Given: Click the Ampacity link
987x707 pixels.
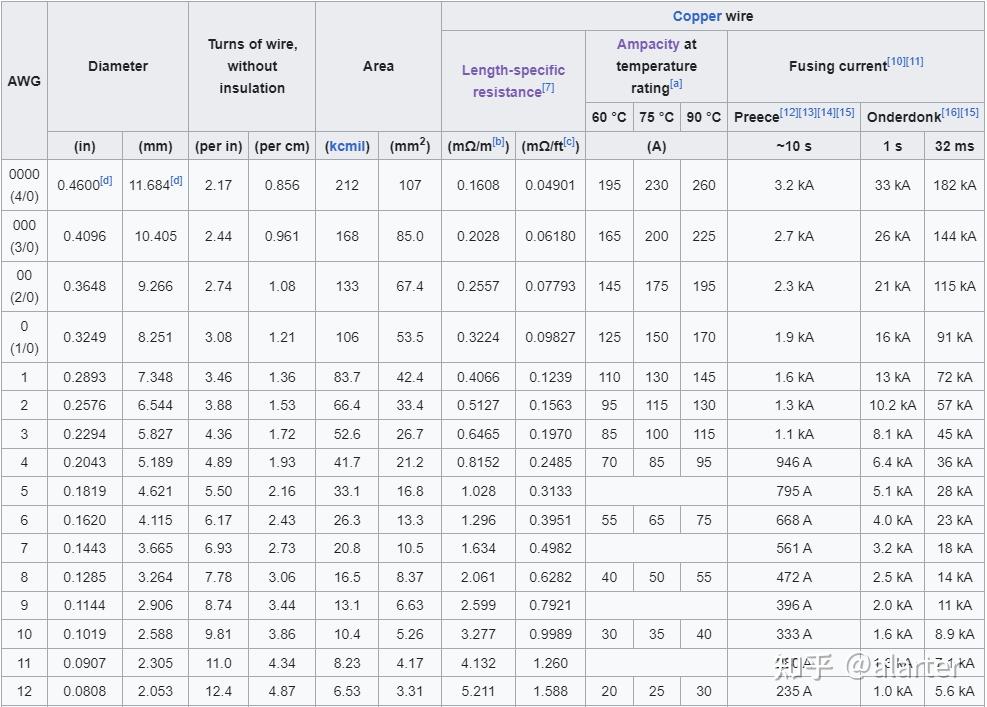Looking at the screenshot, I should pyautogui.click(x=648, y=44).
